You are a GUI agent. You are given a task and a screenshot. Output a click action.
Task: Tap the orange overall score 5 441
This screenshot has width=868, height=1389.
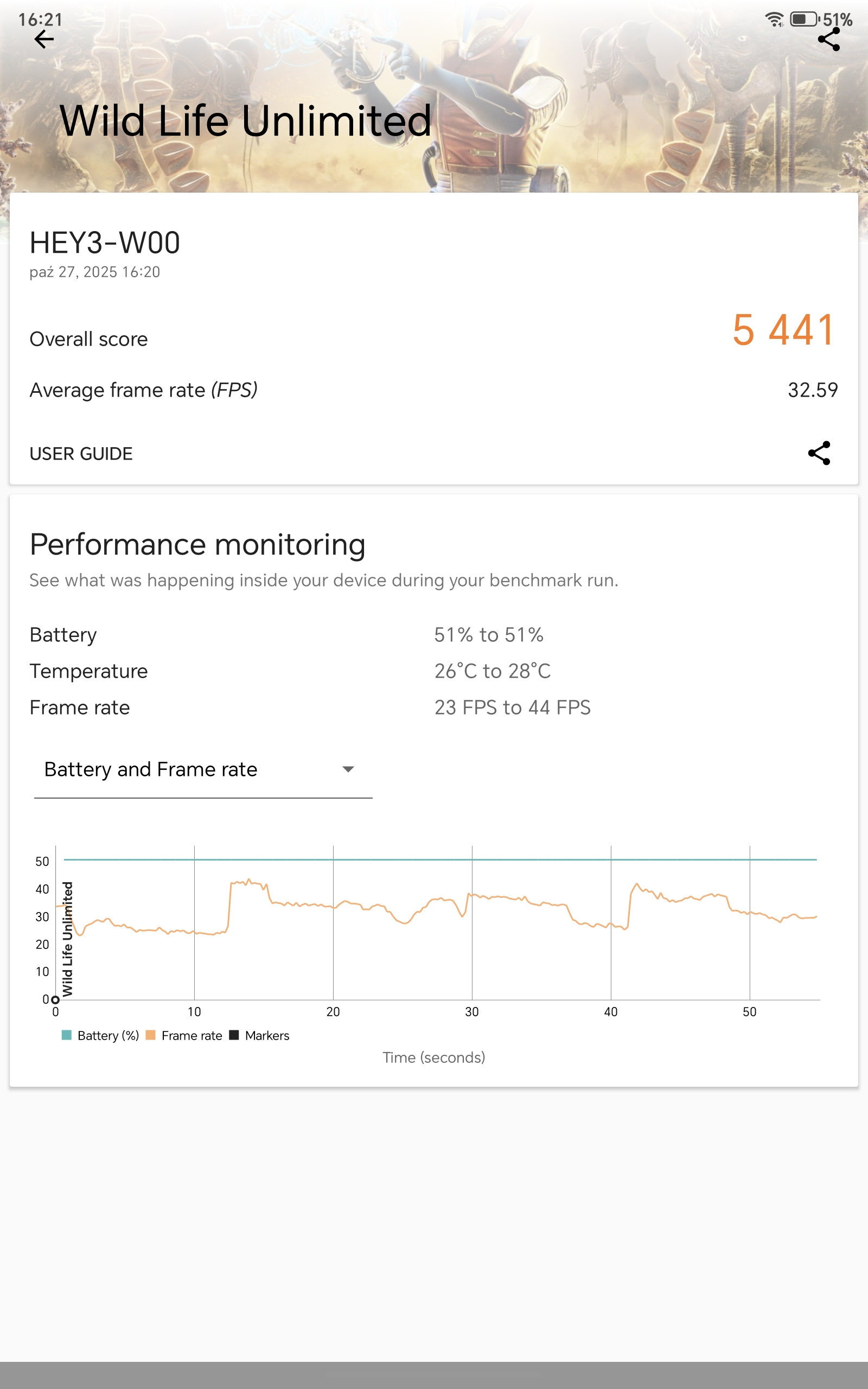[783, 330]
